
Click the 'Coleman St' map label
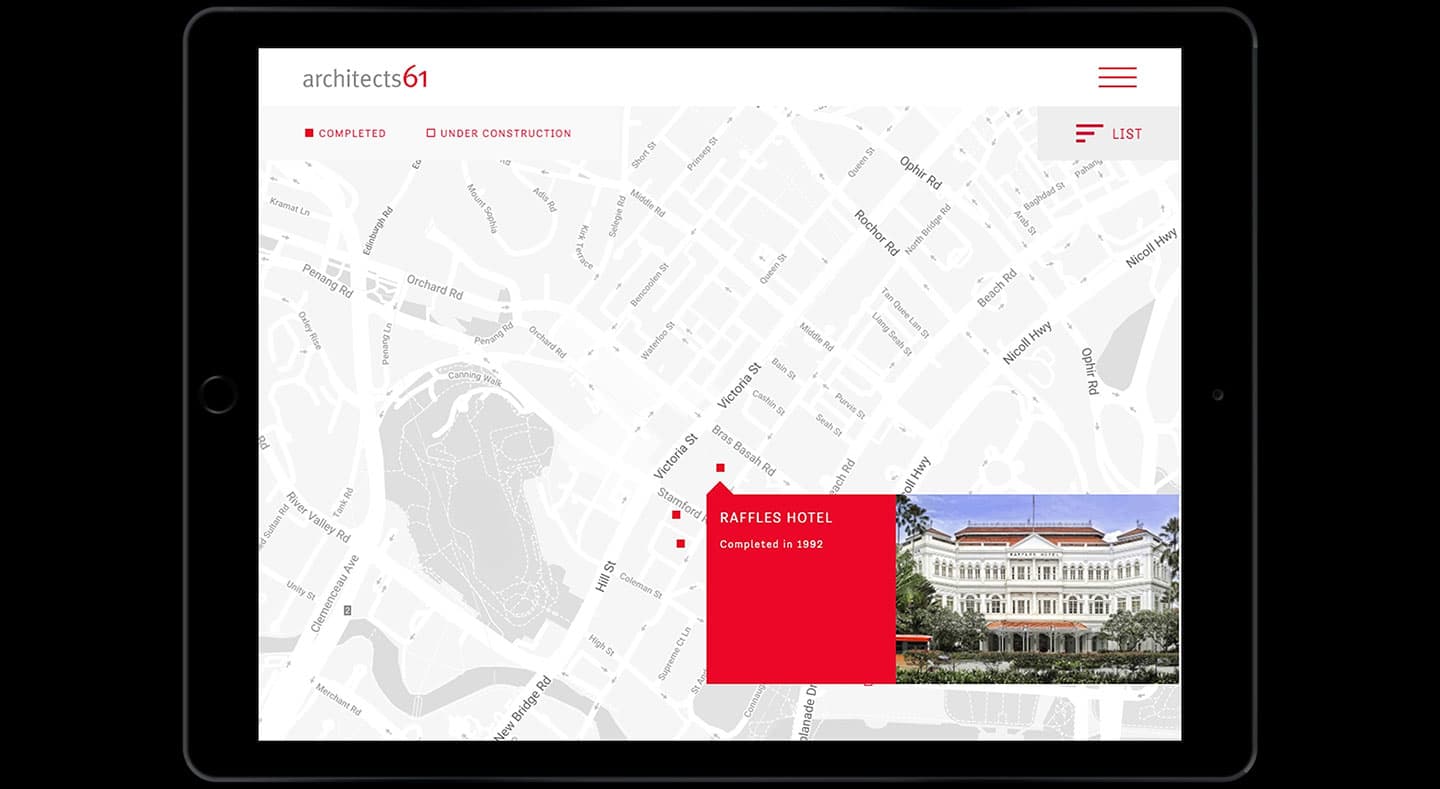point(640,584)
